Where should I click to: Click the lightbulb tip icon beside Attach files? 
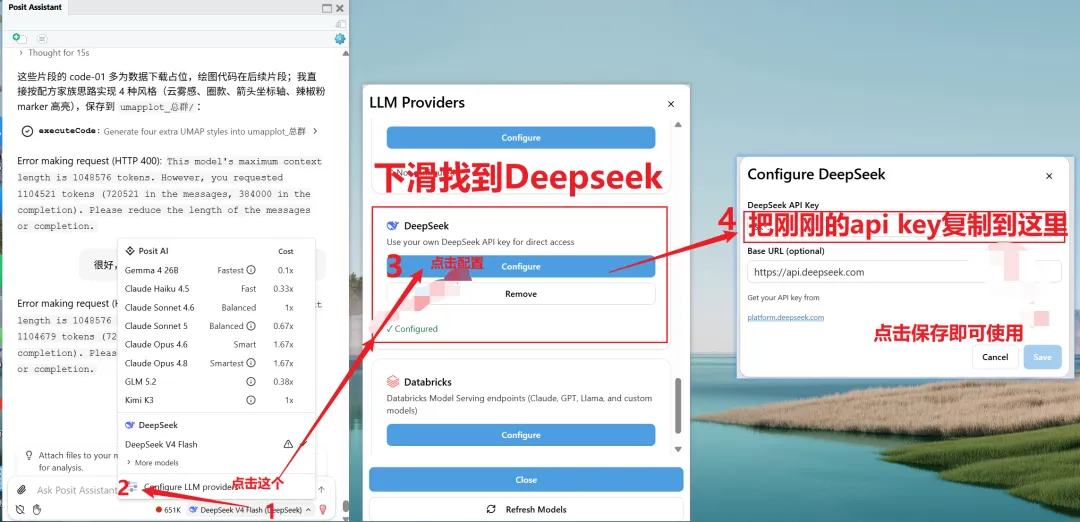tap(29, 455)
